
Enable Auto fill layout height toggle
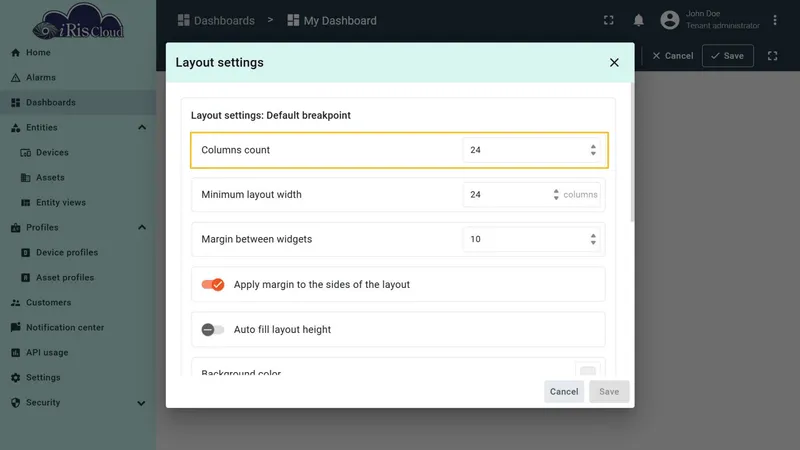tap(213, 330)
